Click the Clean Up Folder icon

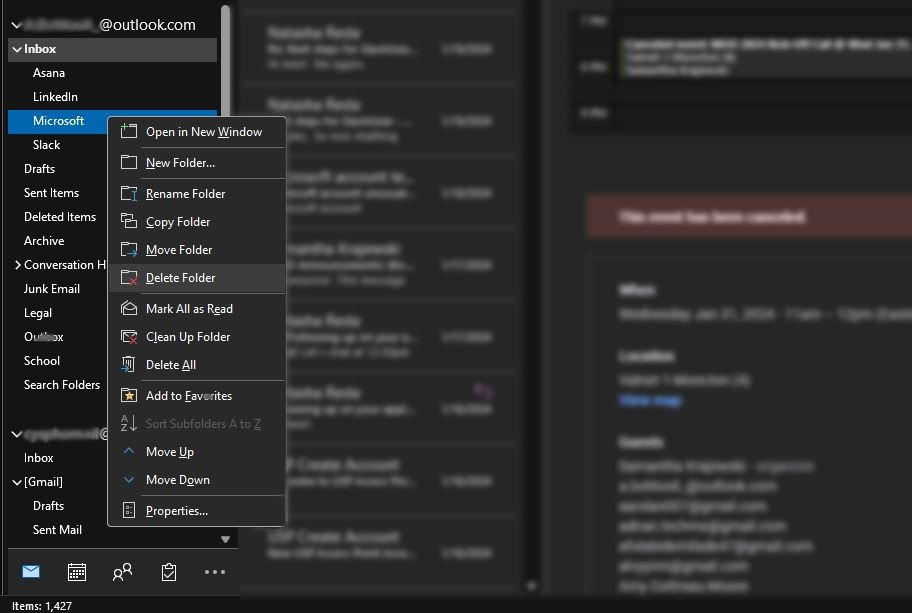(129, 337)
